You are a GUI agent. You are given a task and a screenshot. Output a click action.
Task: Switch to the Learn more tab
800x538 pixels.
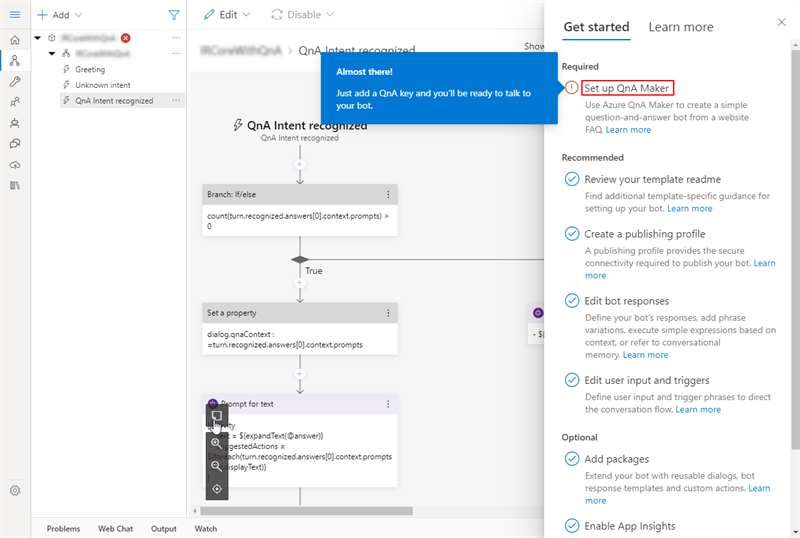(681, 27)
